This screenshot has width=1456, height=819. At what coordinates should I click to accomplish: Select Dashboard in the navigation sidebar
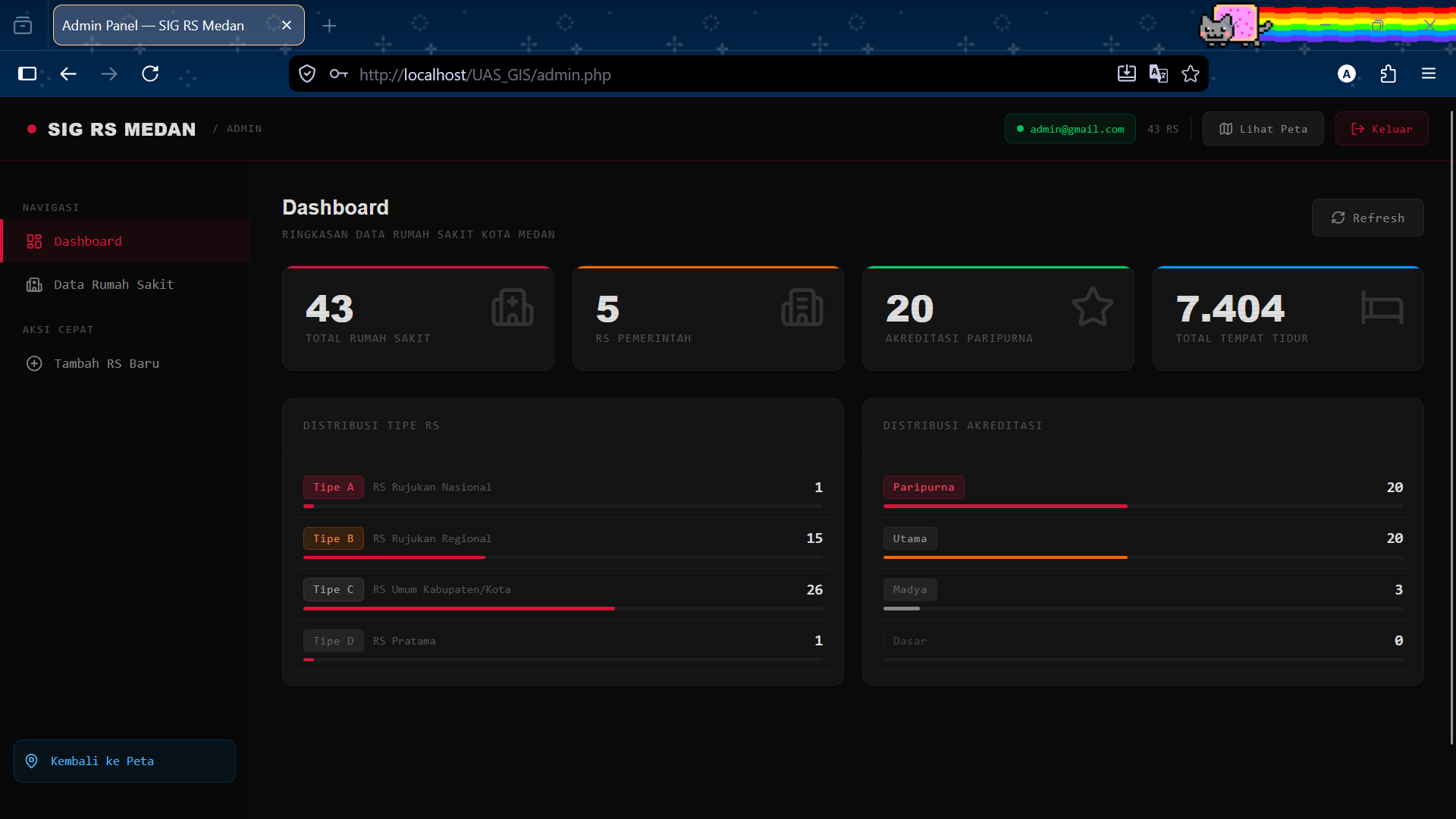tap(125, 241)
